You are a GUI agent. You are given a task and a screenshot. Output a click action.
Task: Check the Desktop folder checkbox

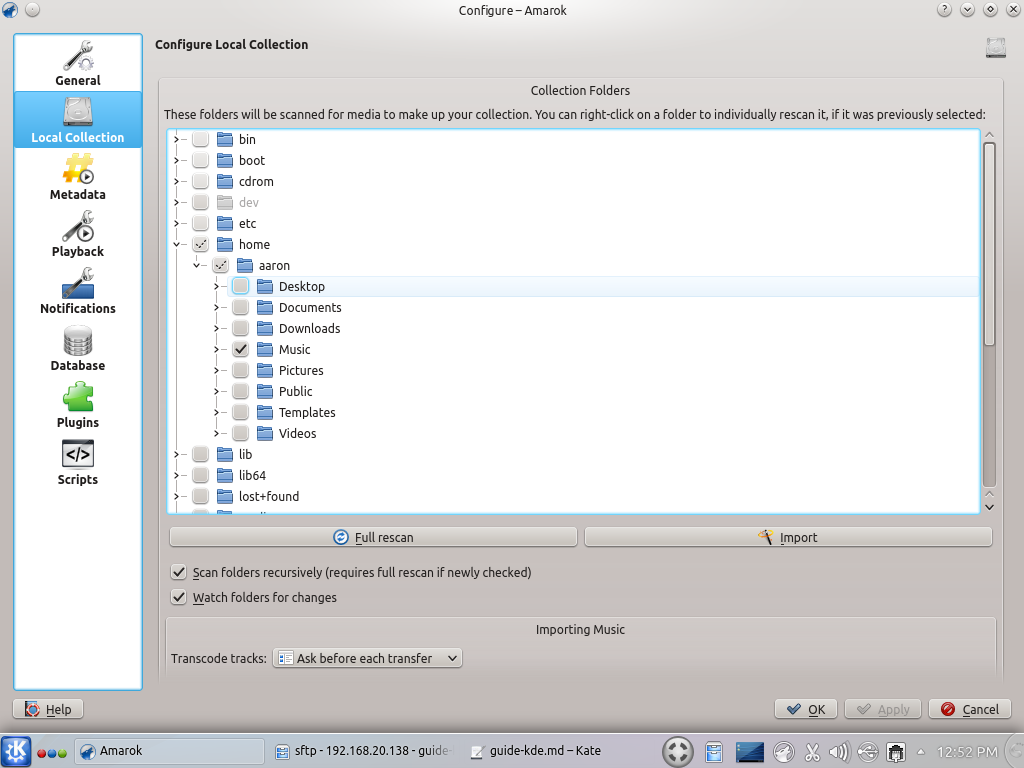coord(240,286)
